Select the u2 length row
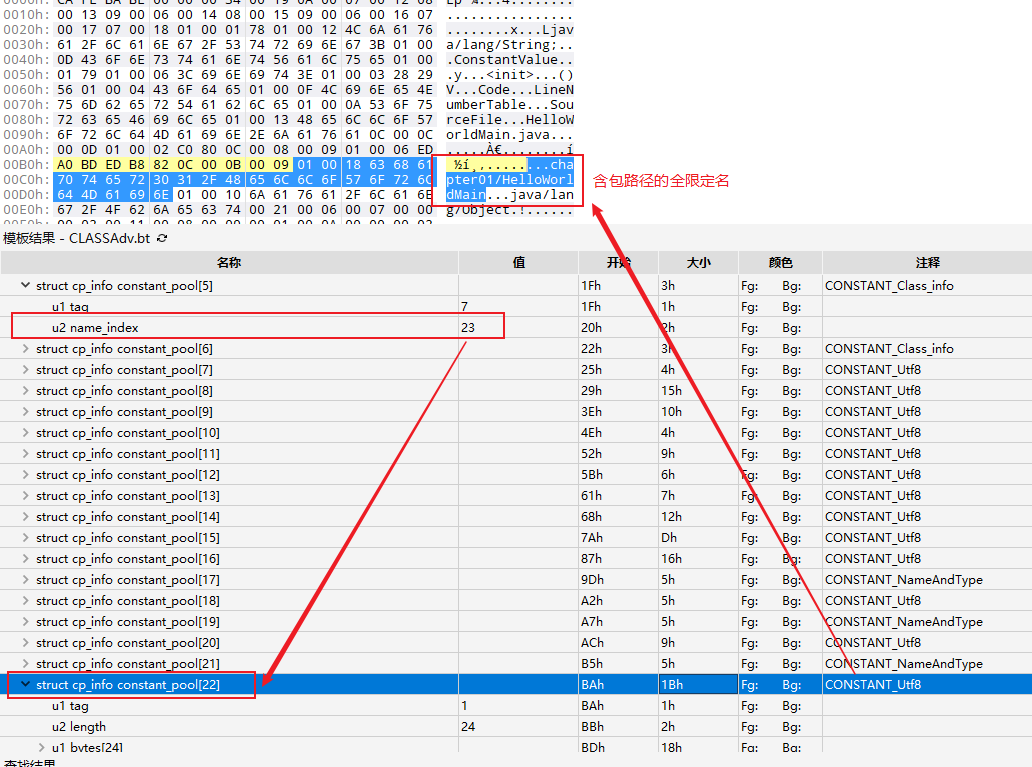This screenshot has width=1032, height=767. point(78,727)
